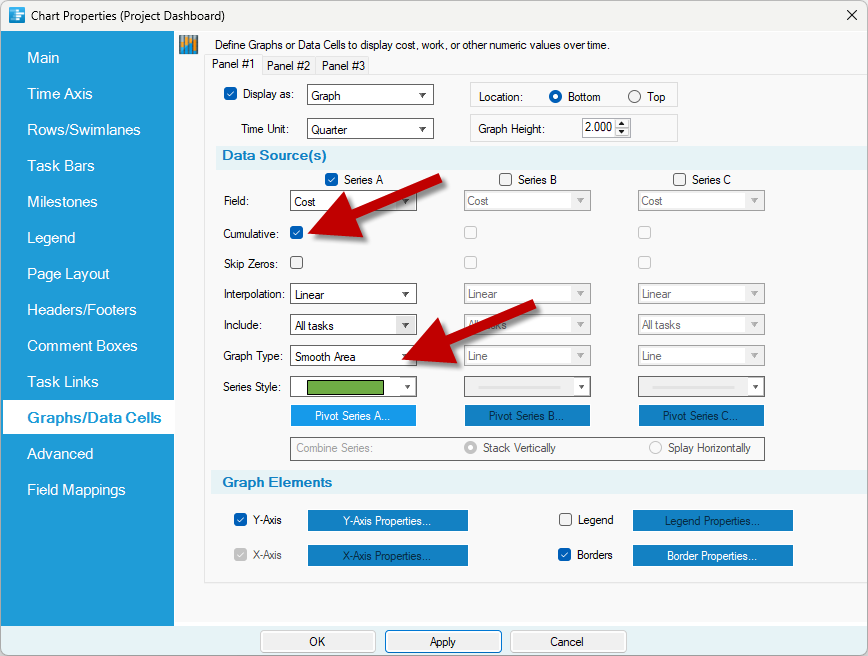Open the Task Links page
Image resolution: width=868 pixels, height=656 pixels.
(63, 381)
